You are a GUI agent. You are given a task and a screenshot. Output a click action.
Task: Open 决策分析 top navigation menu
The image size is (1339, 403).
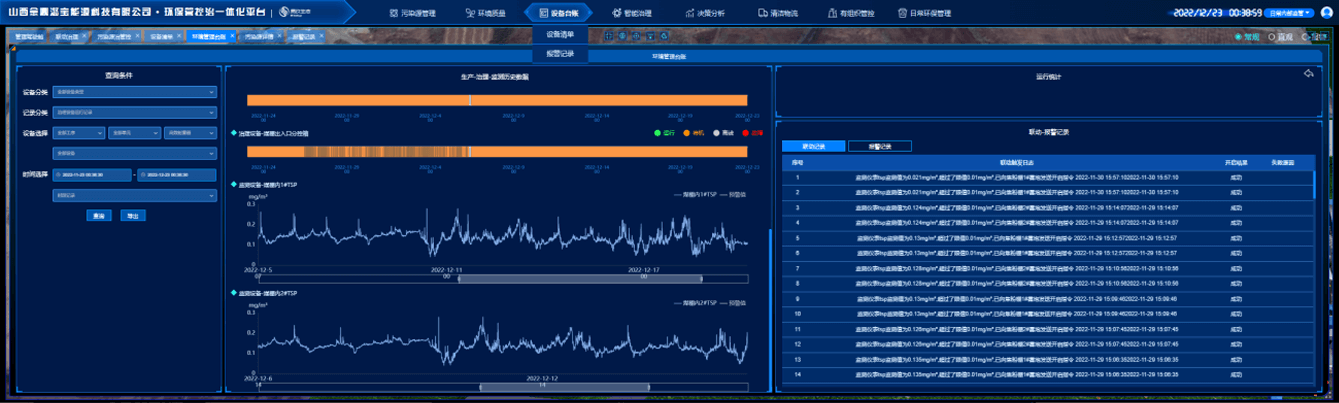pos(705,14)
